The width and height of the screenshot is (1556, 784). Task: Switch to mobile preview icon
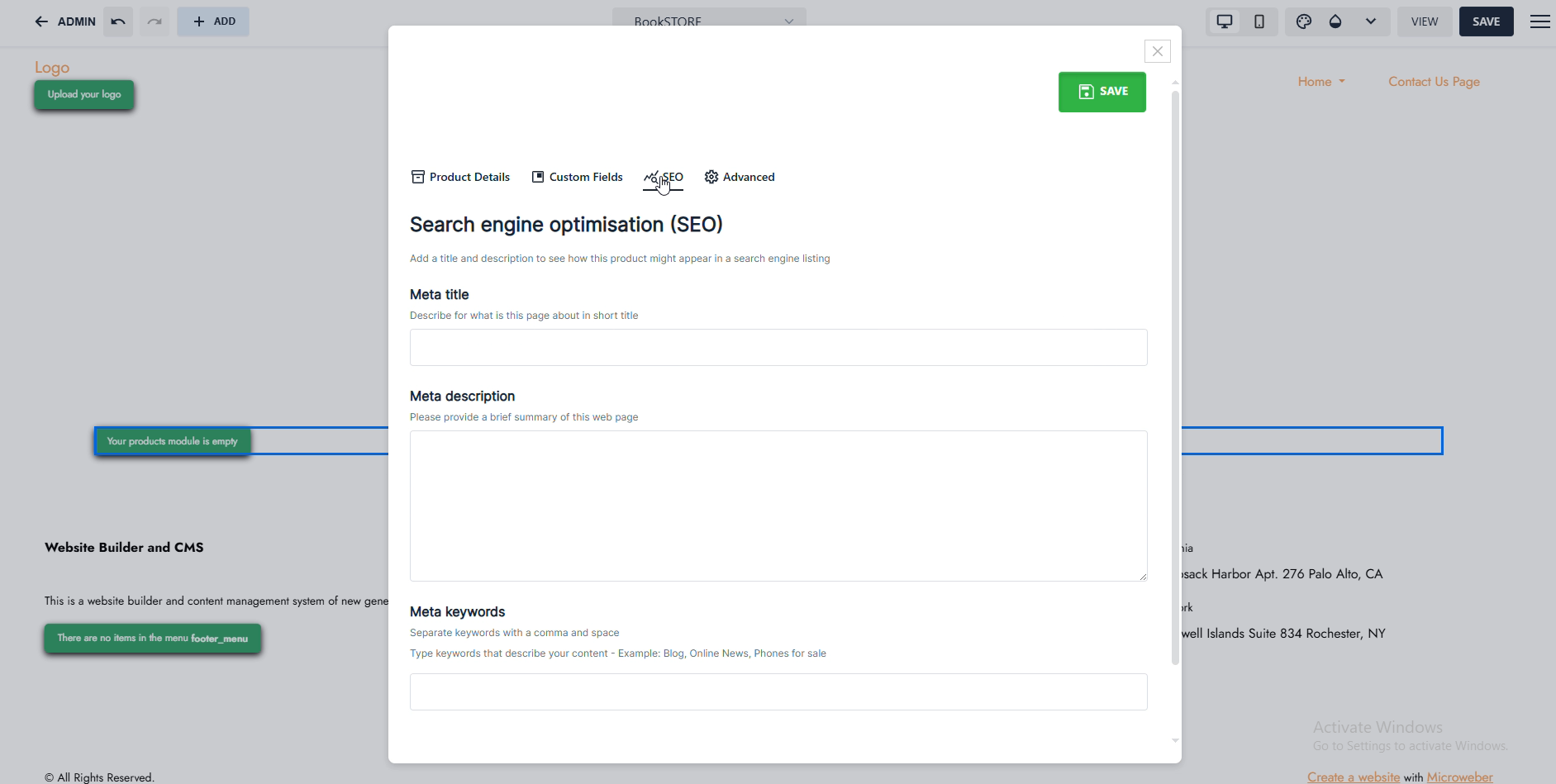click(1259, 21)
